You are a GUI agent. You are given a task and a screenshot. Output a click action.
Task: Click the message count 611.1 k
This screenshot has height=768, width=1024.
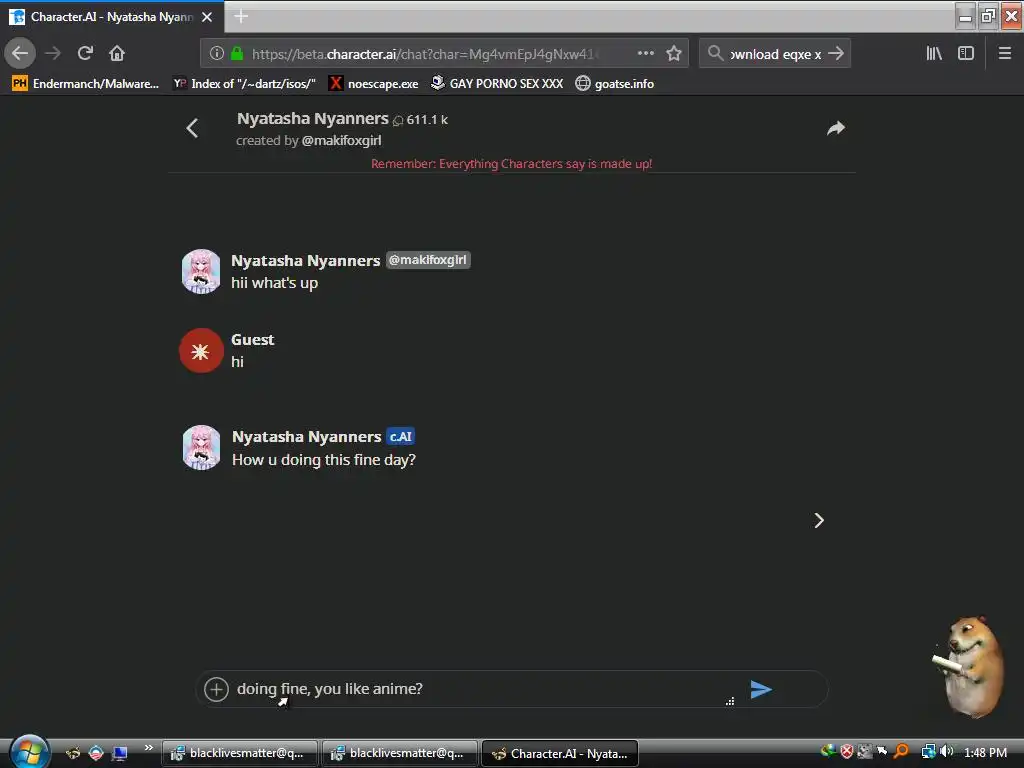point(426,120)
